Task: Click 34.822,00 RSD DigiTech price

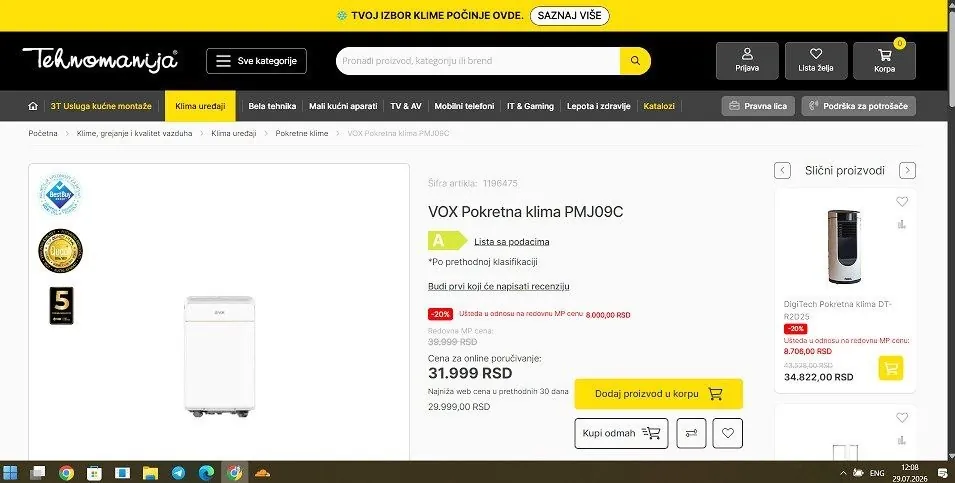Action: (819, 377)
